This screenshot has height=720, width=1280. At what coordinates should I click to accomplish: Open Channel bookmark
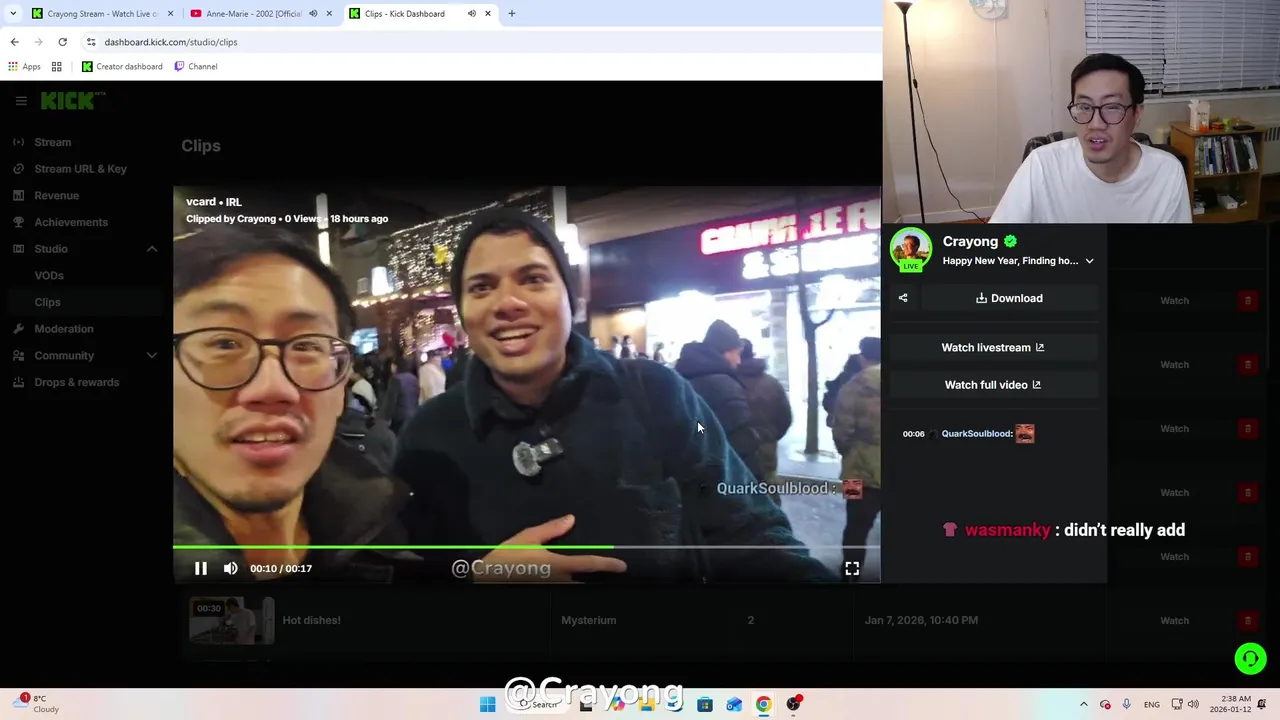pos(195,67)
